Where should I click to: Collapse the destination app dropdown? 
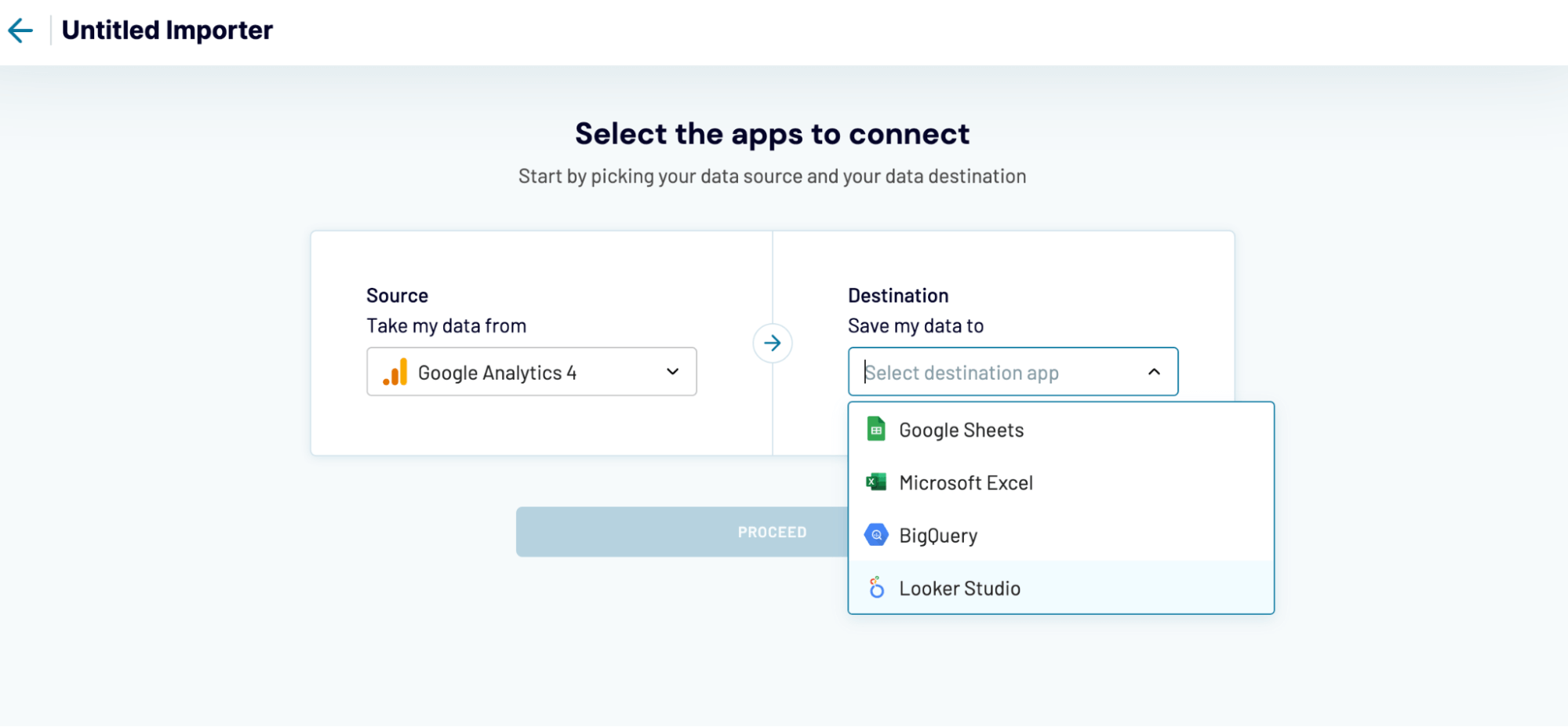pyautogui.click(x=1153, y=372)
